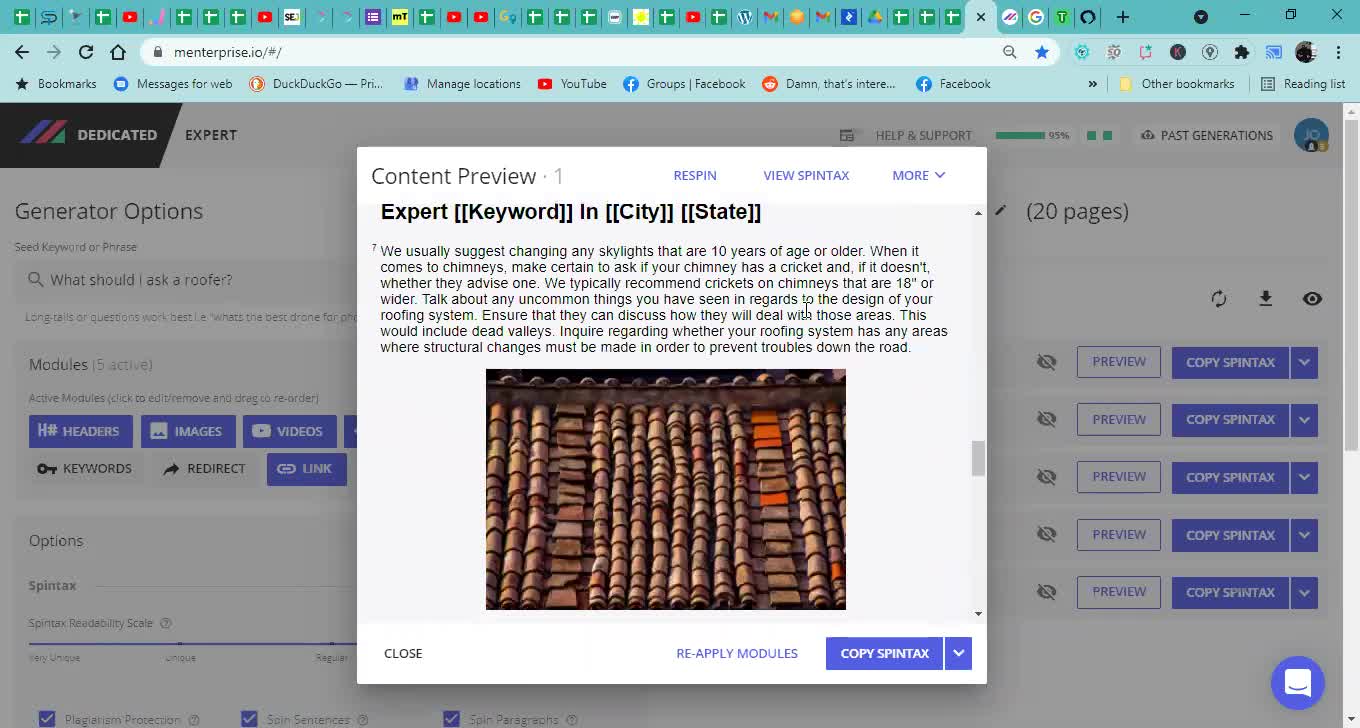Click the pencil edit icon beside 20 pages
Image resolution: width=1360 pixels, height=728 pixels.
[x=1000, y=211]
